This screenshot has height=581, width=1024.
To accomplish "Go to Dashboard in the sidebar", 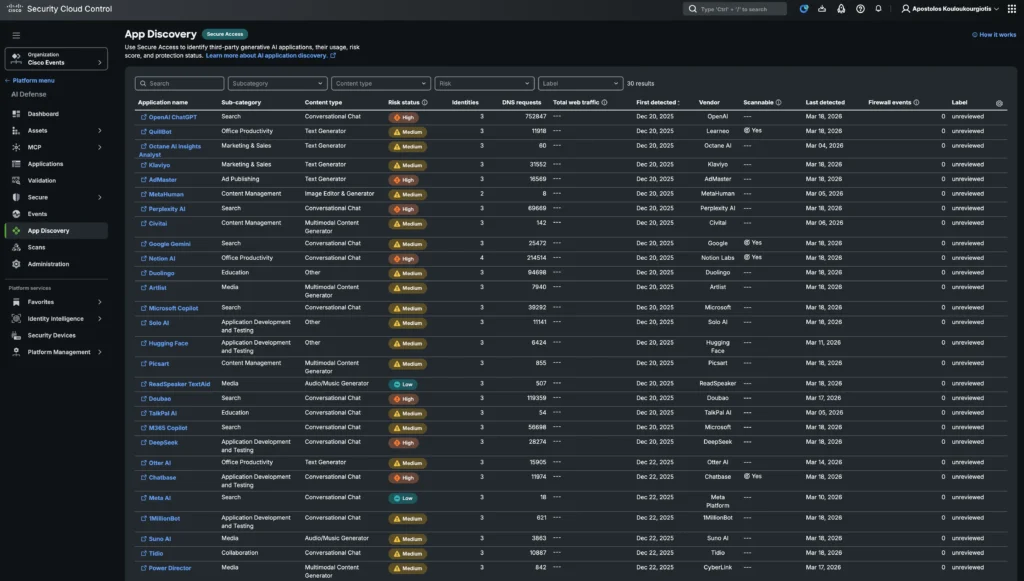I will [42, 114].
